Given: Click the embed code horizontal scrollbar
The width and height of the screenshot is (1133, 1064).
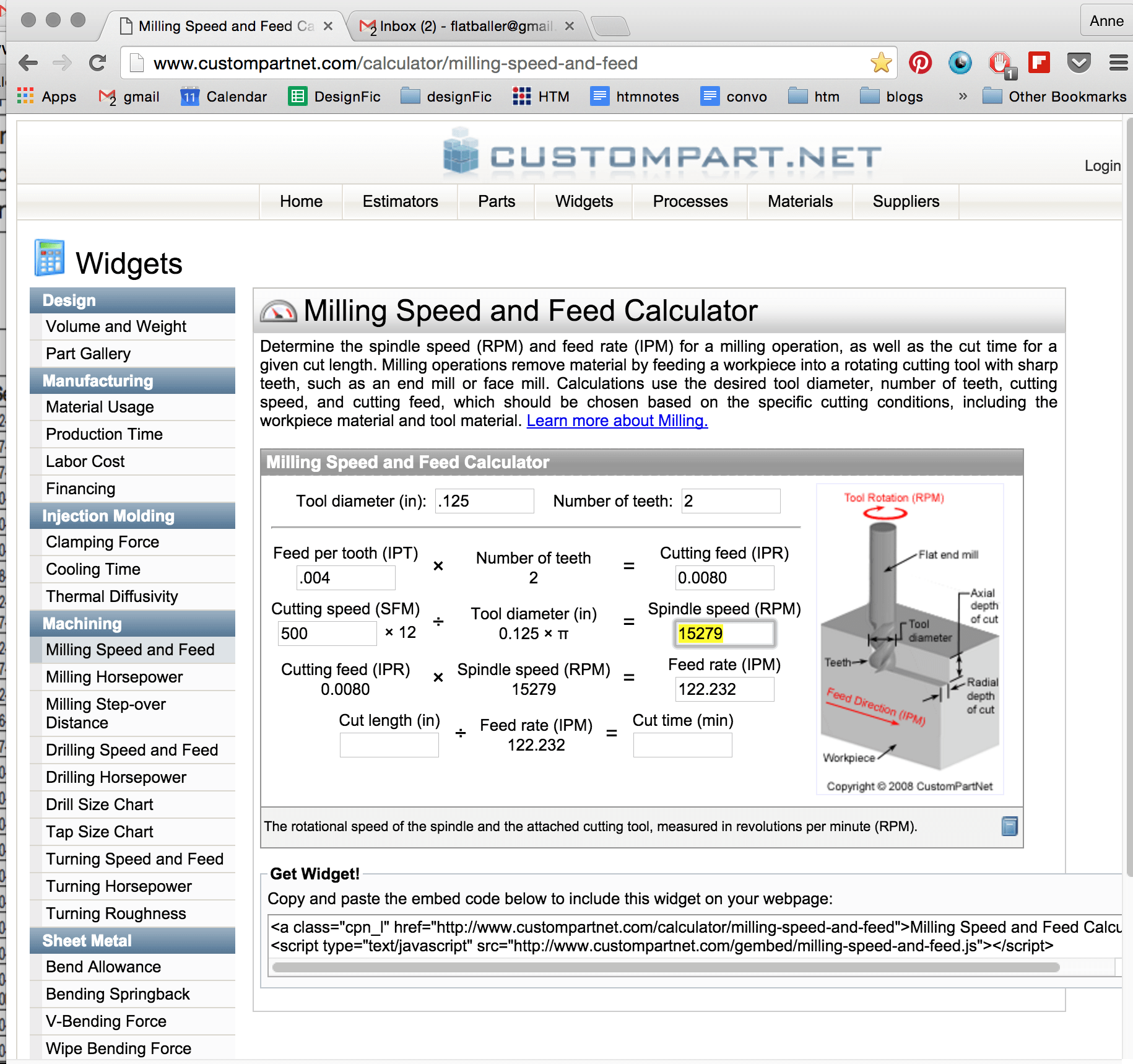Looking at the screenshot, I should [x=666, y=967].
